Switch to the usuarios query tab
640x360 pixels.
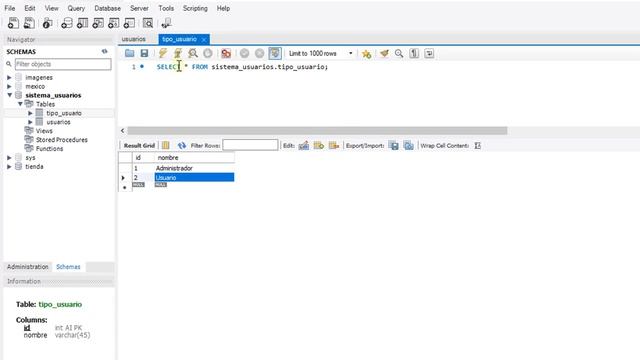[x=133, y=39]
